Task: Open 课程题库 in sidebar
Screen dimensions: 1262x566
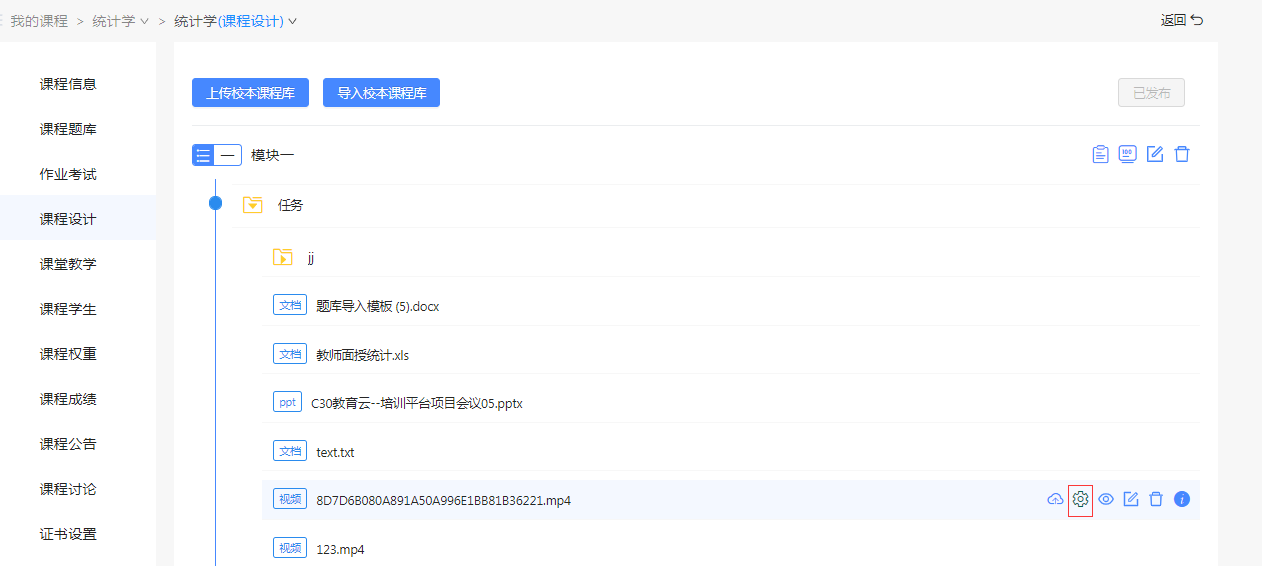Action: coord(68,129)
